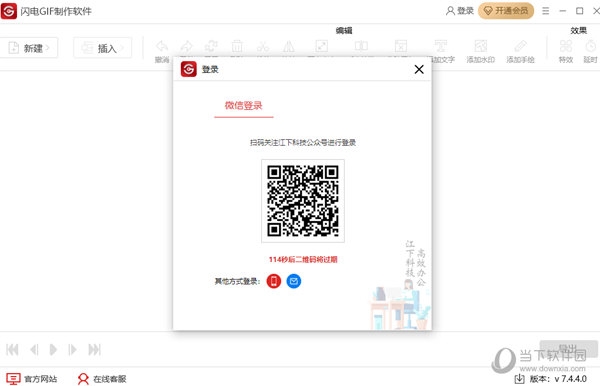Screen dimensions: 600x386
Task: Open the hamburger menu in title bar
Action: pyautogui.click(x=546, y=11)
